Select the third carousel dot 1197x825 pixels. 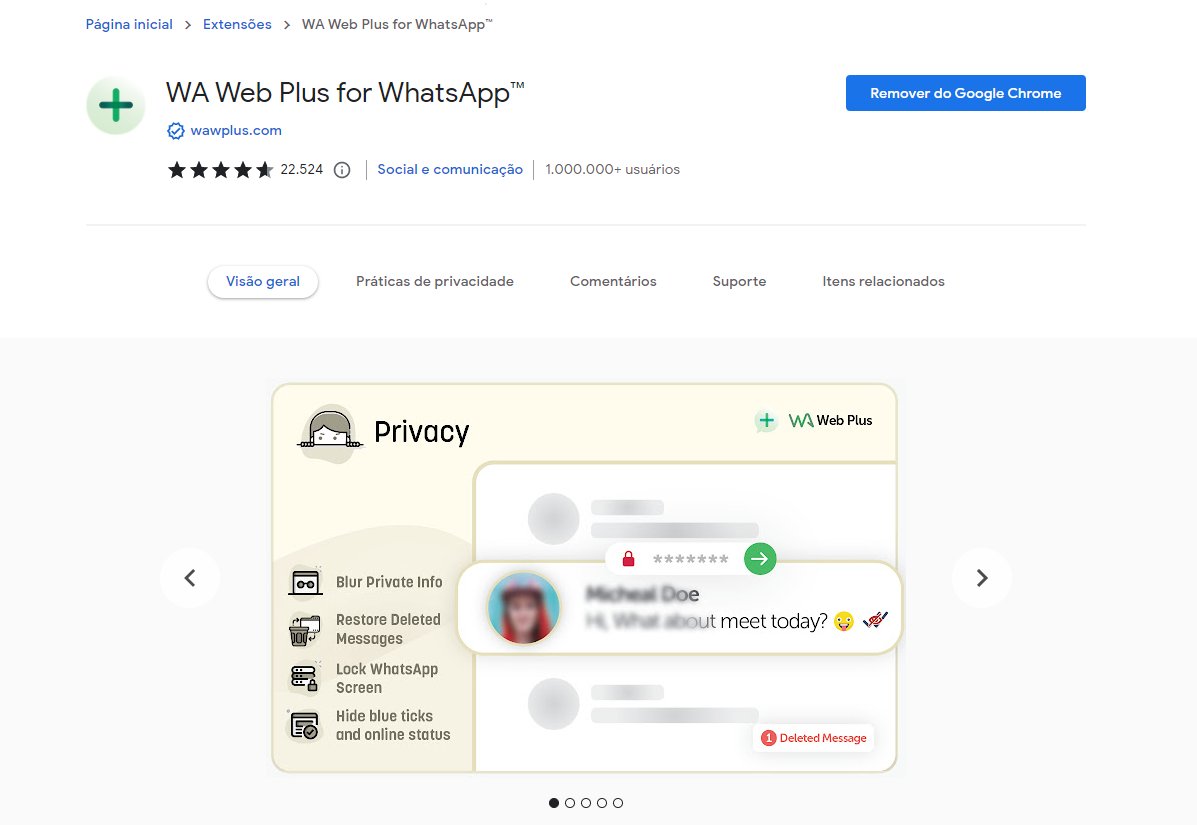[x=586, y=803]
